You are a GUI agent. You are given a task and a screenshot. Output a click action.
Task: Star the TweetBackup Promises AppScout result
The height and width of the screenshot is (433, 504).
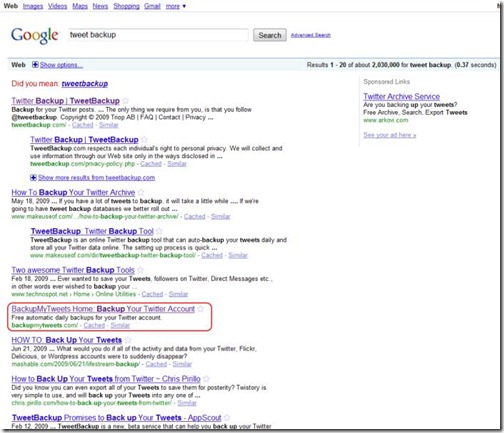coord(227,417)
